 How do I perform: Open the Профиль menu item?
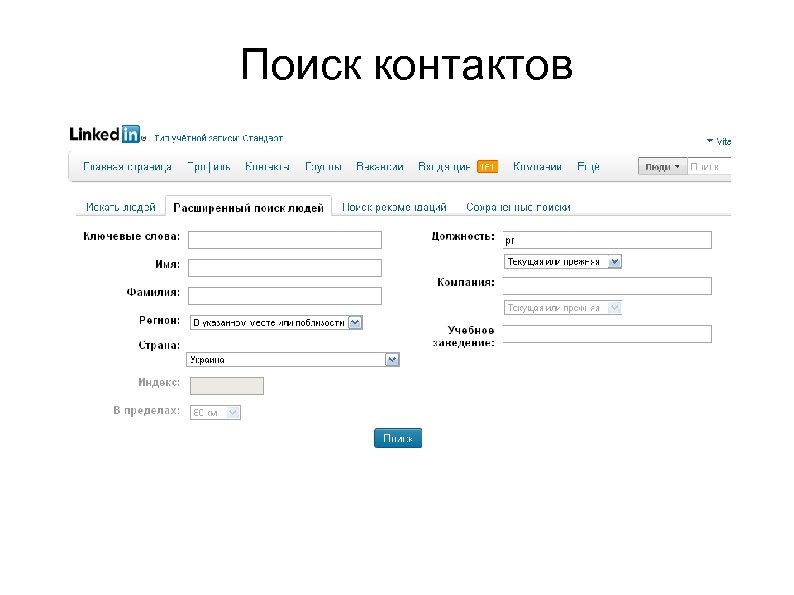coord(209,167)
